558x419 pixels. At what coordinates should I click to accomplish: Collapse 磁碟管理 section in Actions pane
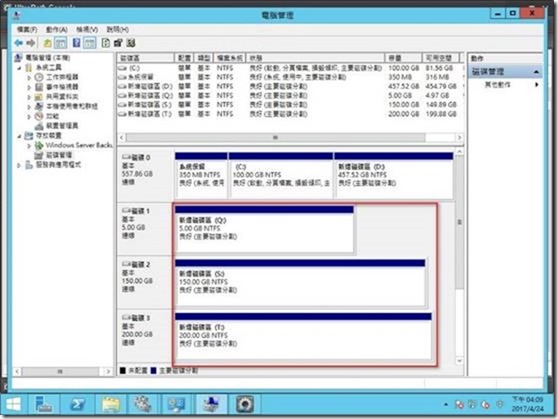[x=536, y=72]
